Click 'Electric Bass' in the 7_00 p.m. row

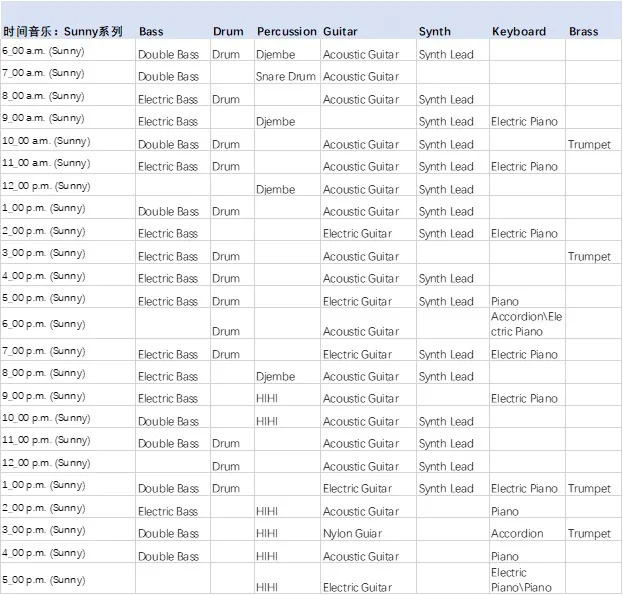(x=168, y=354)
